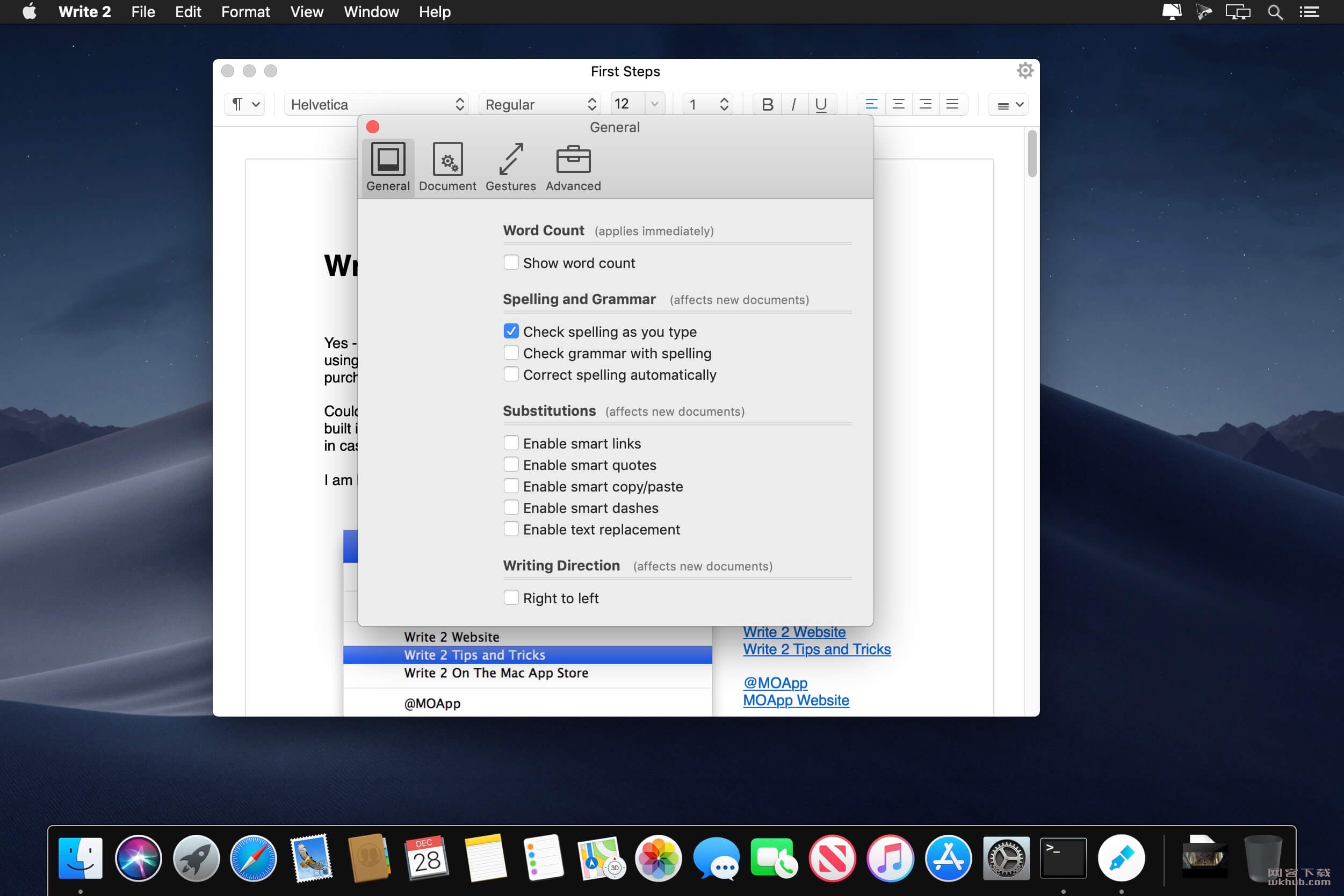
Task: Toggle underline formatting in toolbar
Action: click(x=821, y=105)
